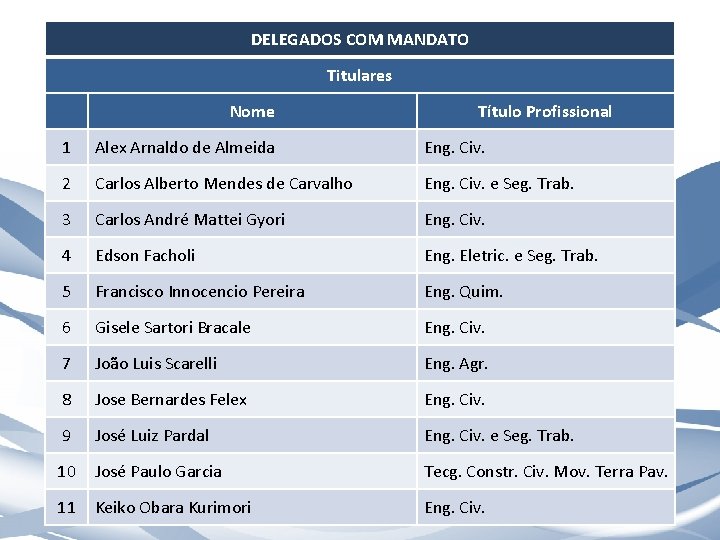Click the Edson Facholi name cell
720x540 pixels.
[252, 255]
